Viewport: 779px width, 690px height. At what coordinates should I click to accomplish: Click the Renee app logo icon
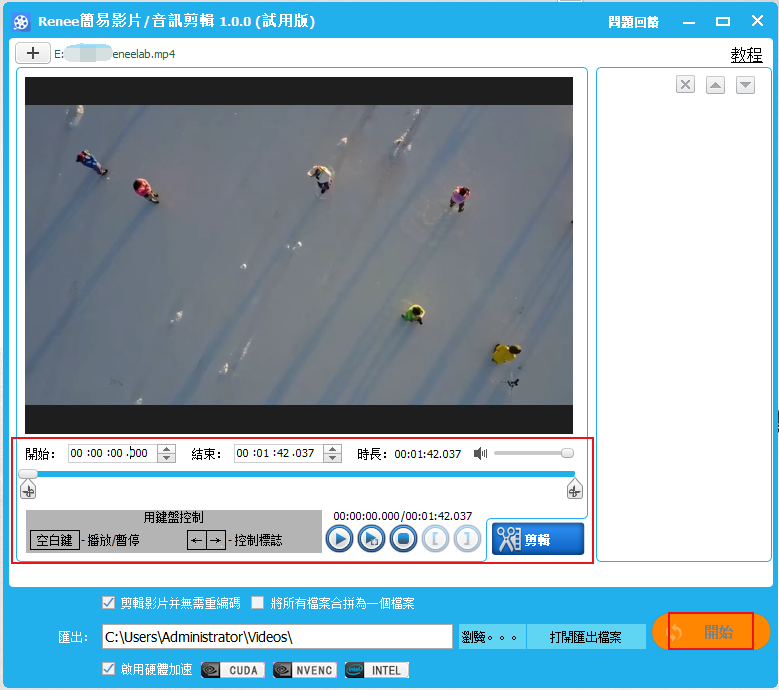[21, 22]
